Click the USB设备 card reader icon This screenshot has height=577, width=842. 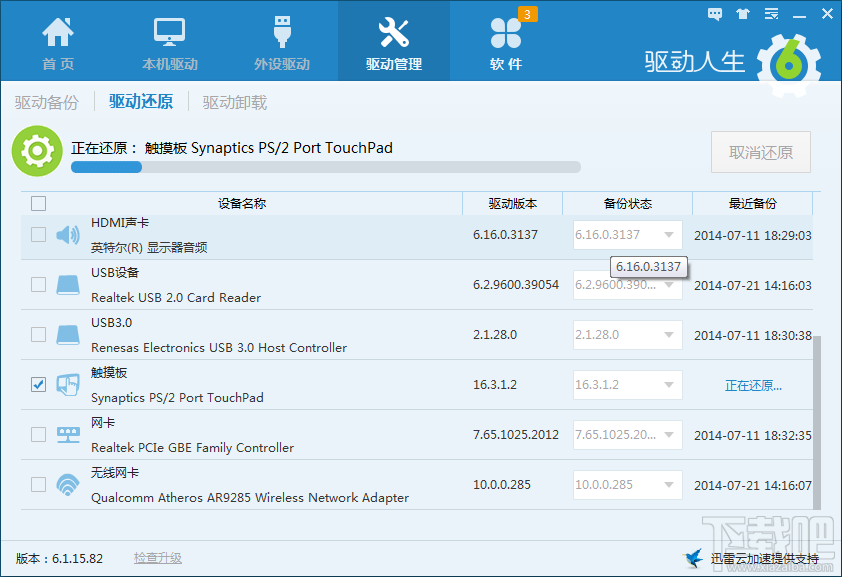point(68,285)
